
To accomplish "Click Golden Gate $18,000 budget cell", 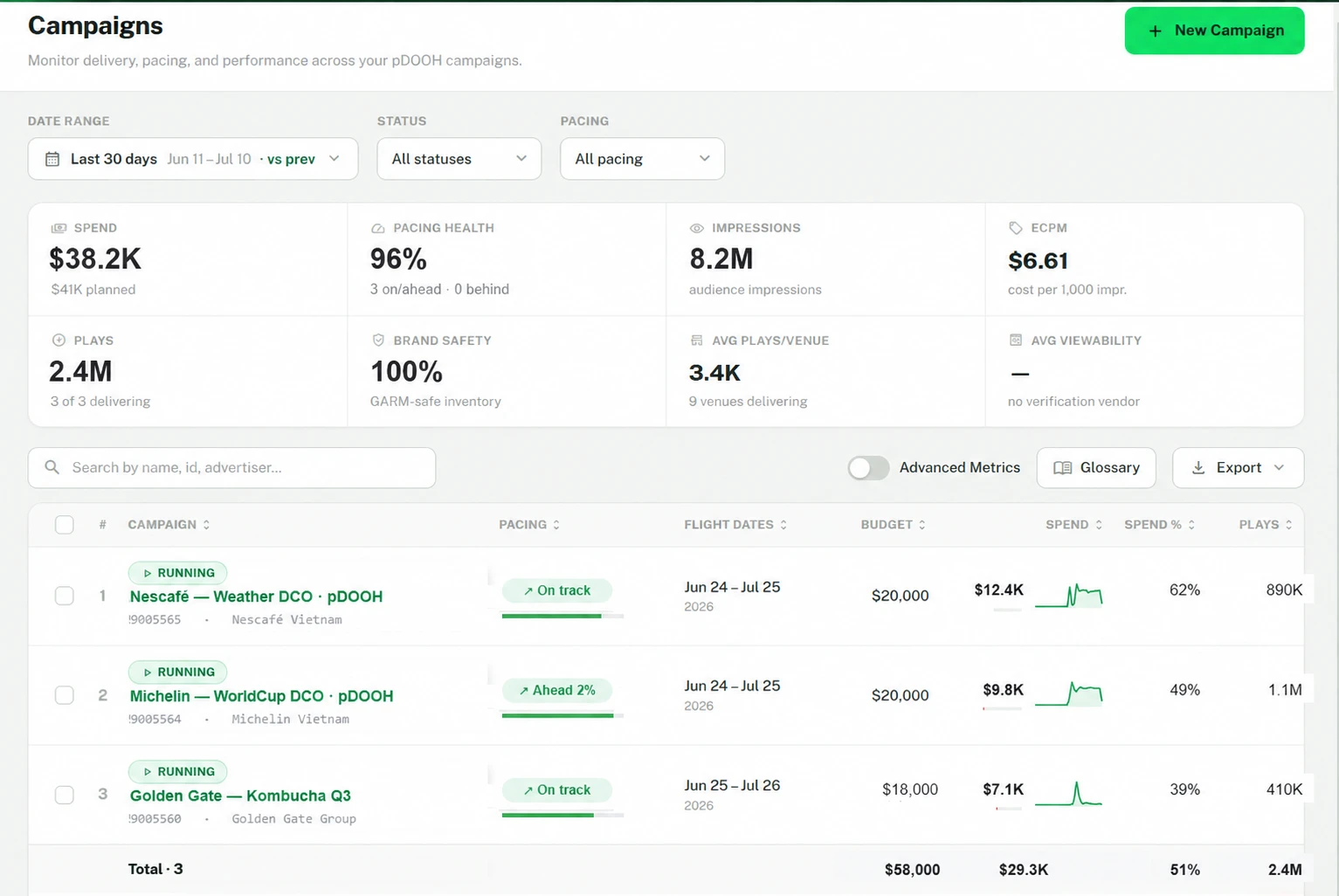I will (x=909, y=789).
